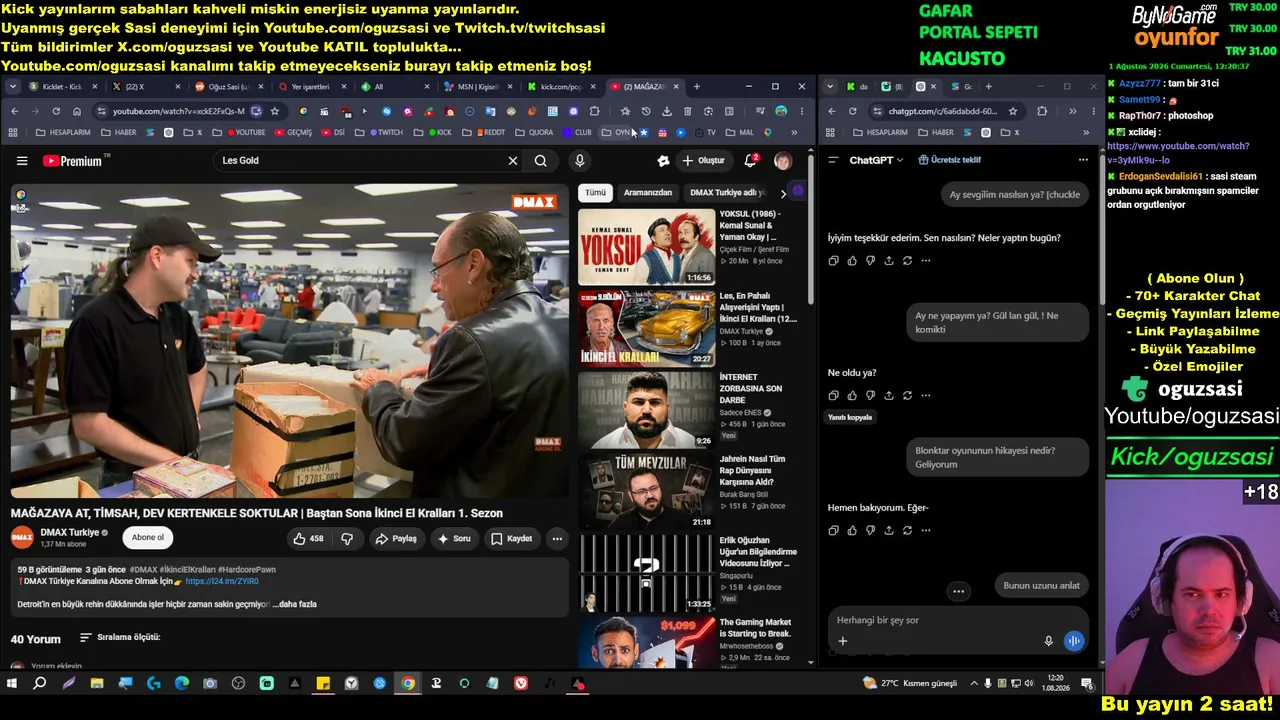1280x720 pixels.
Task: Ask about the video with Soru
Action: tap(454, 538)
